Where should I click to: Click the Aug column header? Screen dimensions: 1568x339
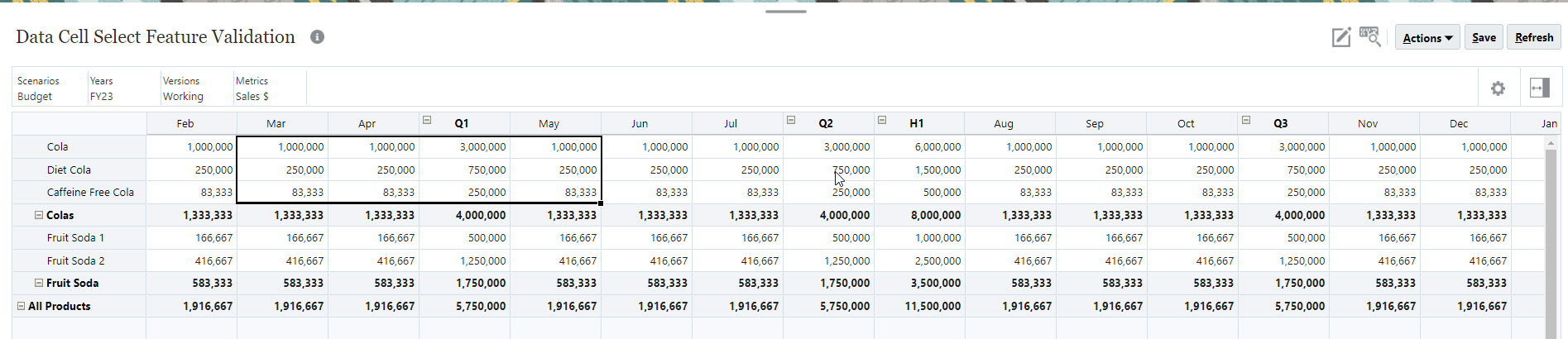(1010, 123)
